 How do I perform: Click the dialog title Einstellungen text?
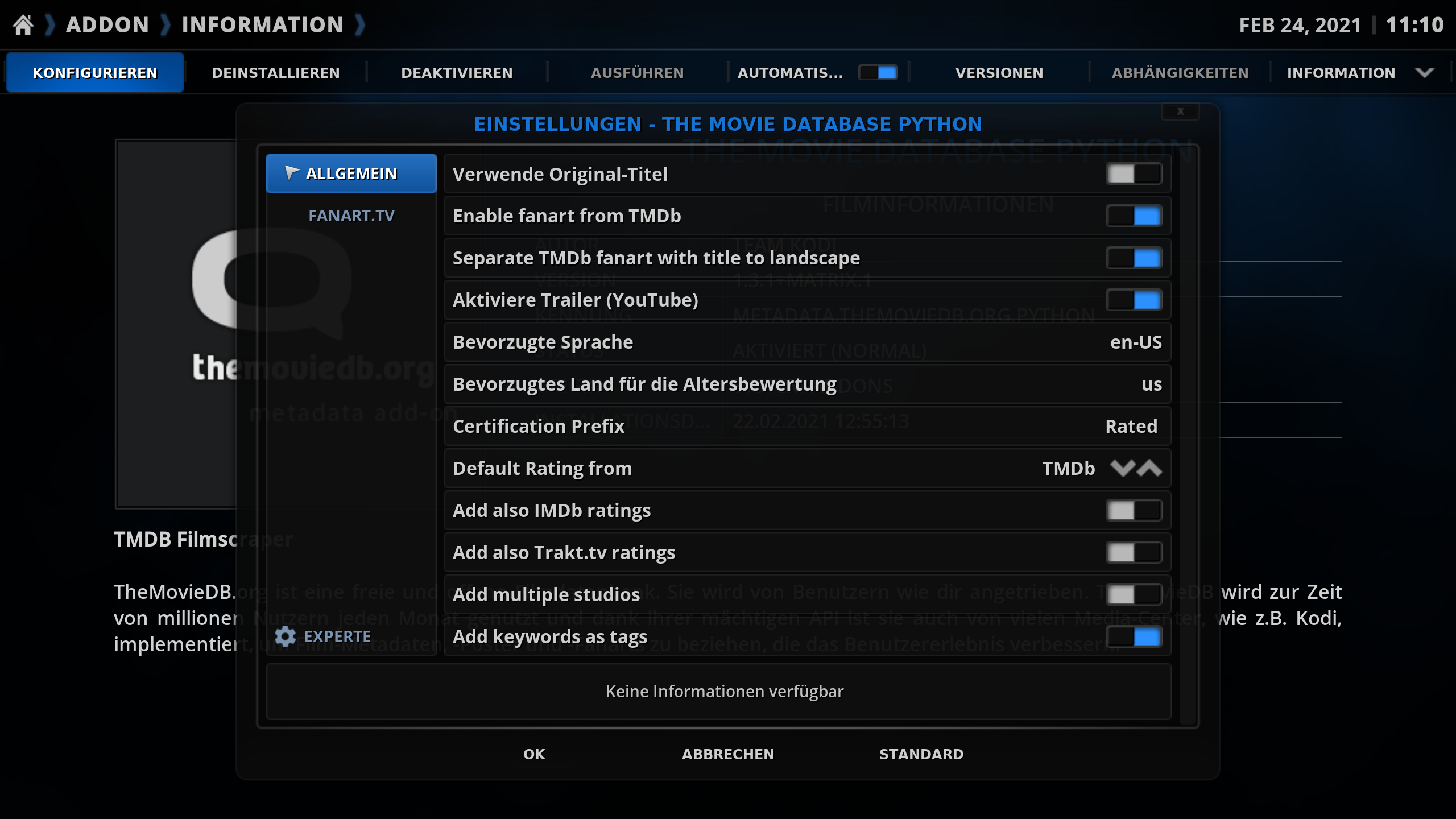(x=728, y=124)
